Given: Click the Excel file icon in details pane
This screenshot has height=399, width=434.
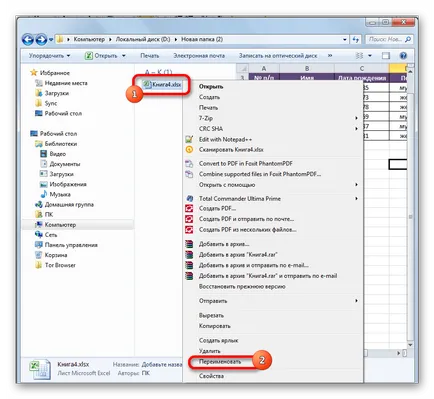Looking at the screenshot, I should 40,369.
